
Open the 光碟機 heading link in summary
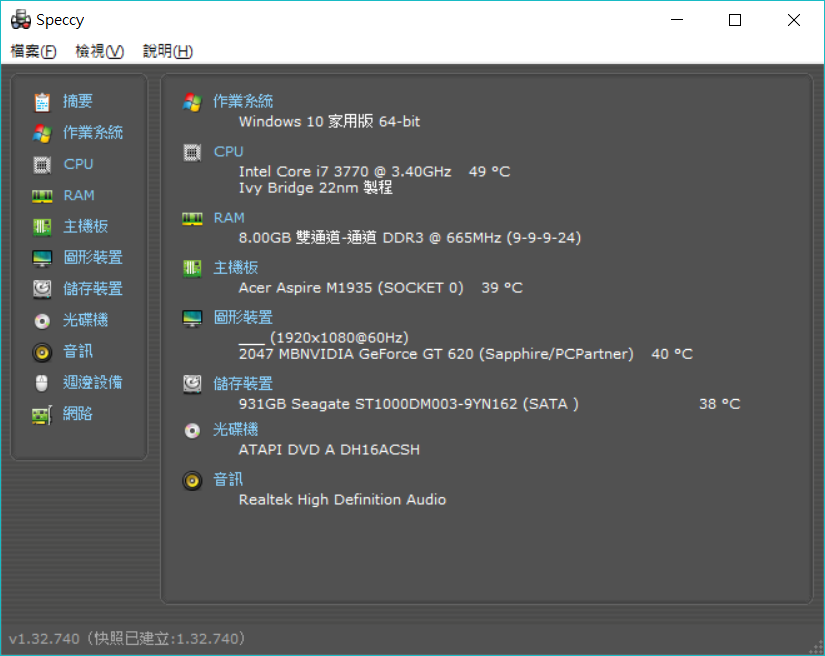tap(236, 429)
